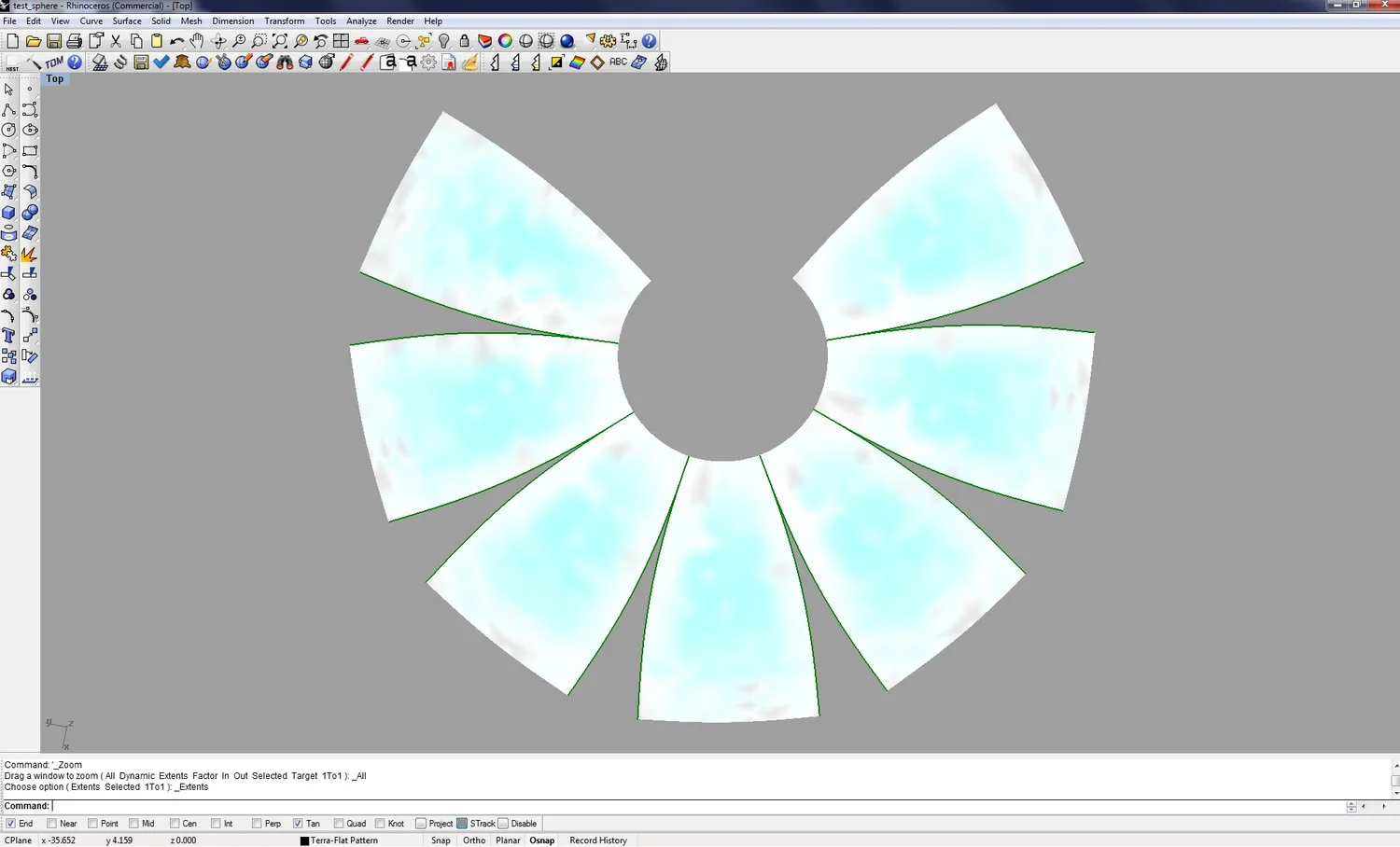1400x847 pixels.
Task: Select the Sphere tool
Action: [x=29, y=212]
